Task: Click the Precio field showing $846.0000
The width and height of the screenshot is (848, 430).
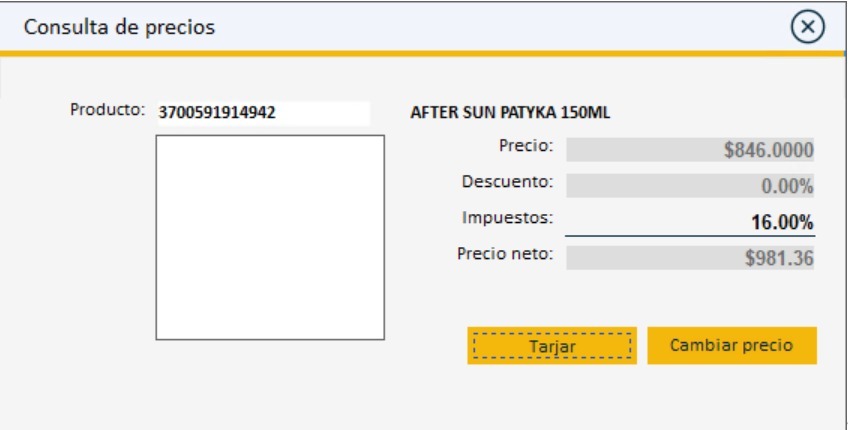Action: [x=690, y=150]
